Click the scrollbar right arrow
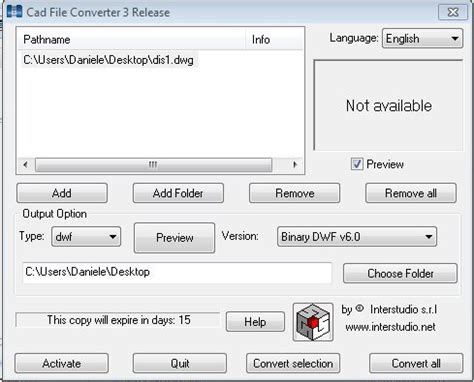This screenshot has height=382, width=474. tap(295, 165)
